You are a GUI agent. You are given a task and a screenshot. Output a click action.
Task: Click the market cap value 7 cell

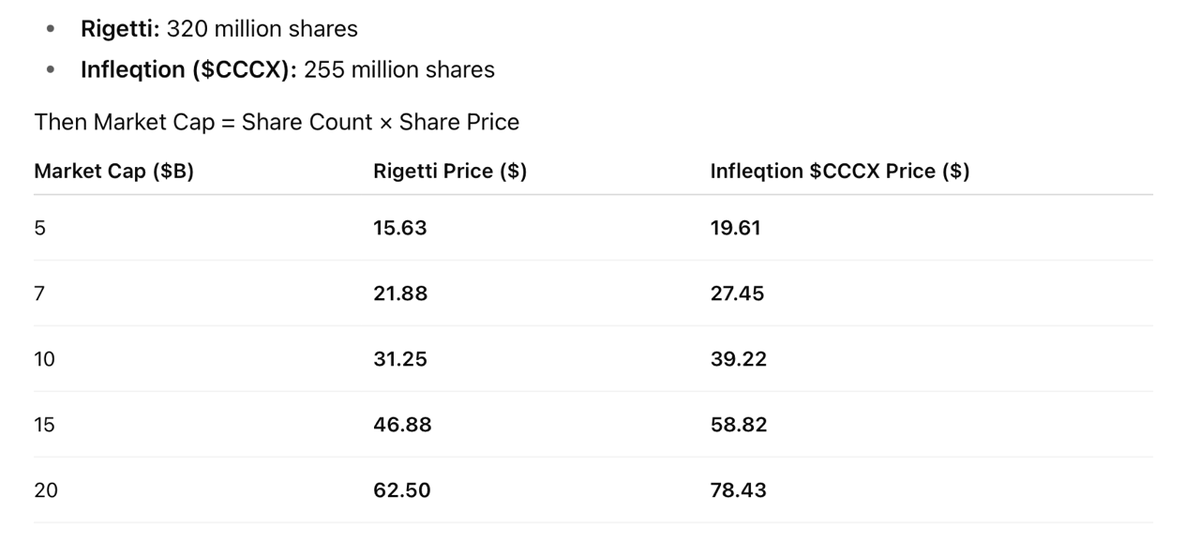tap(40, 294)
